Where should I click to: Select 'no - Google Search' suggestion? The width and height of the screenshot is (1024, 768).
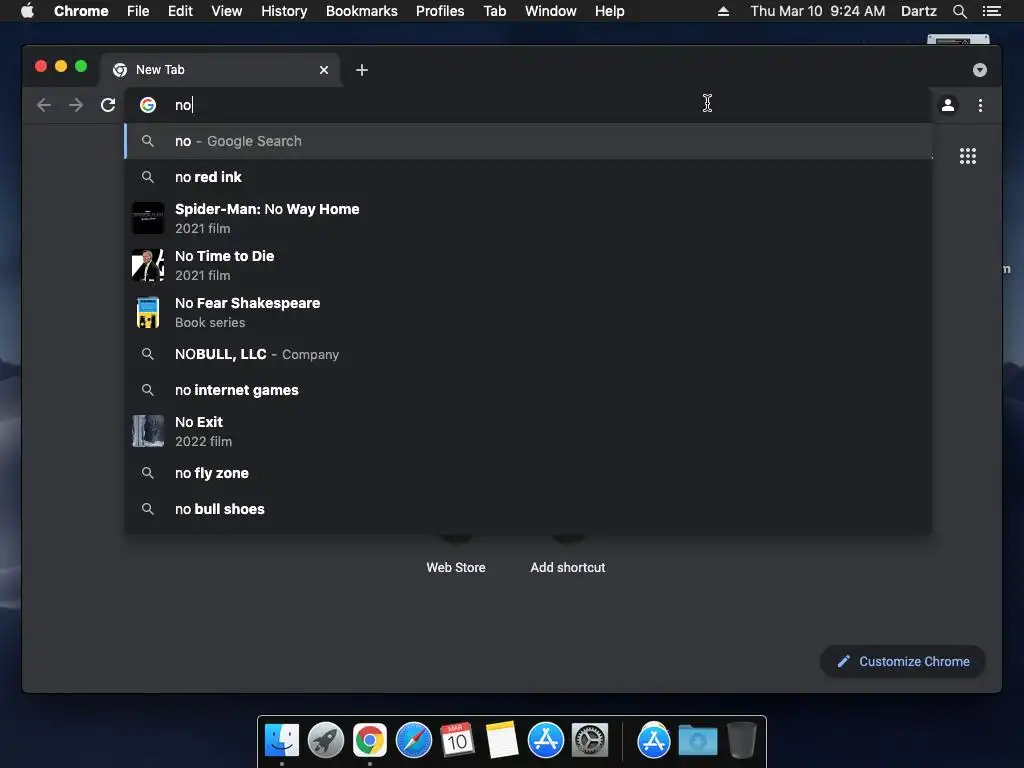(x=528, y=141)
